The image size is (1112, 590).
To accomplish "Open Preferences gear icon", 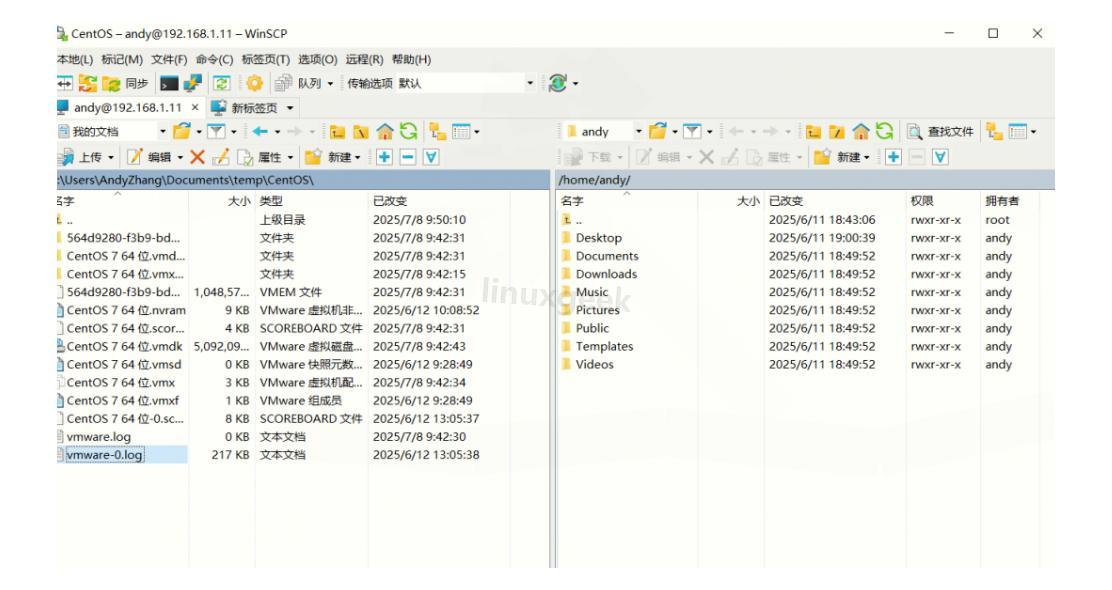I will pos(254,84).
